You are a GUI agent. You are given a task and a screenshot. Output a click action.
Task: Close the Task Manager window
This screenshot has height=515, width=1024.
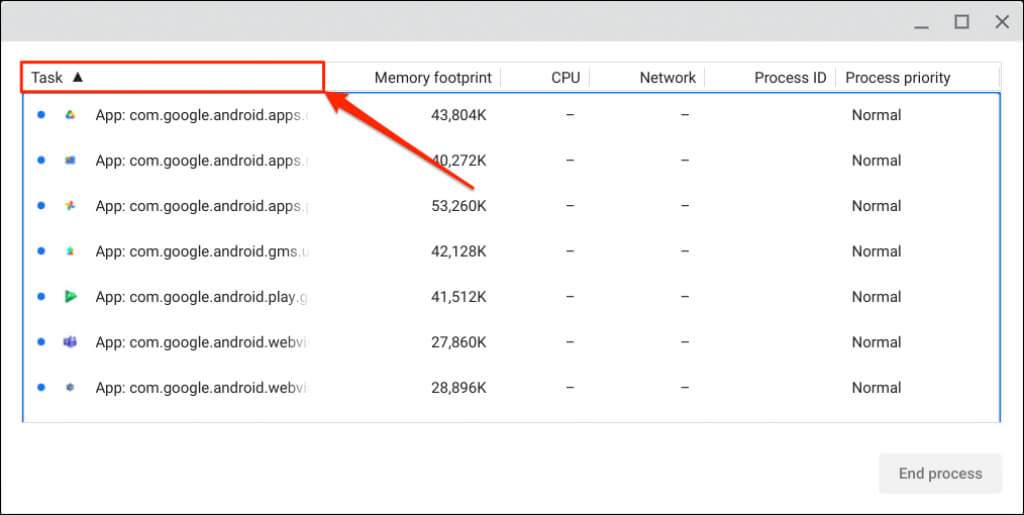click(1002, 22)
